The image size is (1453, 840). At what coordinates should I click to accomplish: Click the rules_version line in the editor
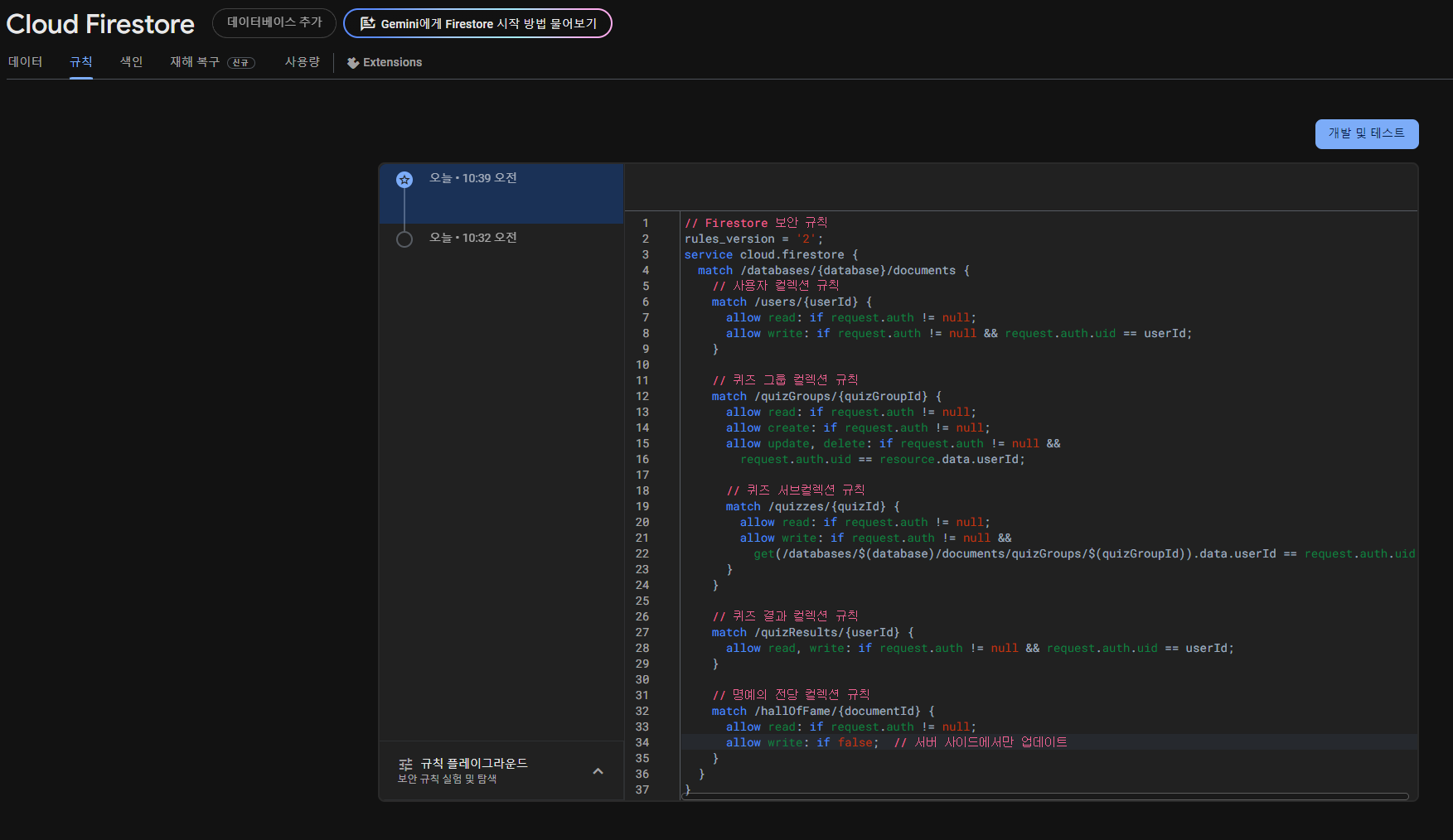click(754, 239)
